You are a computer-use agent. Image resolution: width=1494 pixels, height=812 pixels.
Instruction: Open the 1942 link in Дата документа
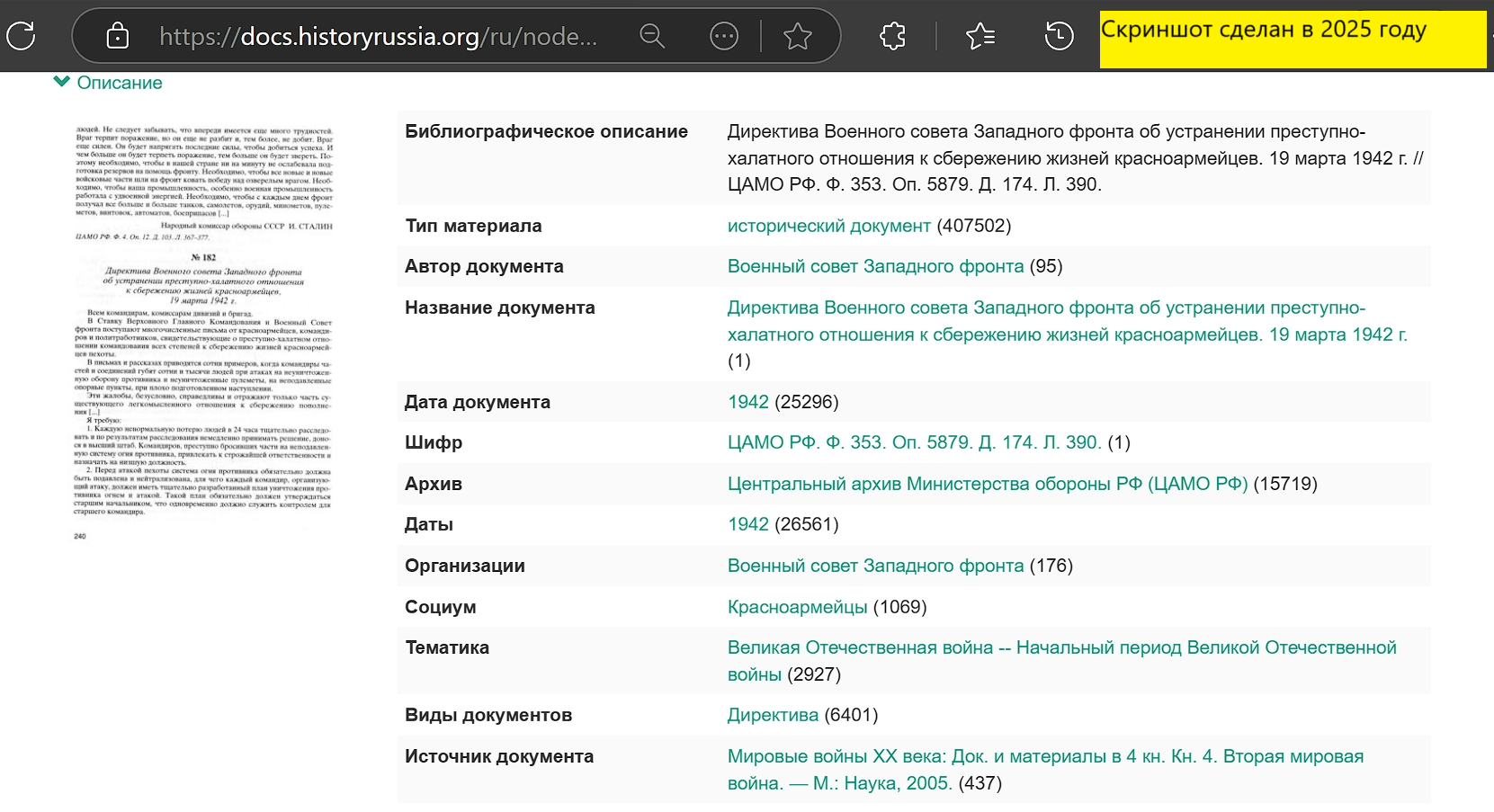click(748, 402)
